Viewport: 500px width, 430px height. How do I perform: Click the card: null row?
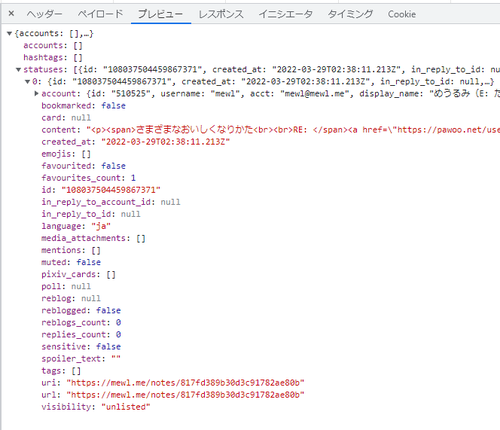(x=66, y=118)
